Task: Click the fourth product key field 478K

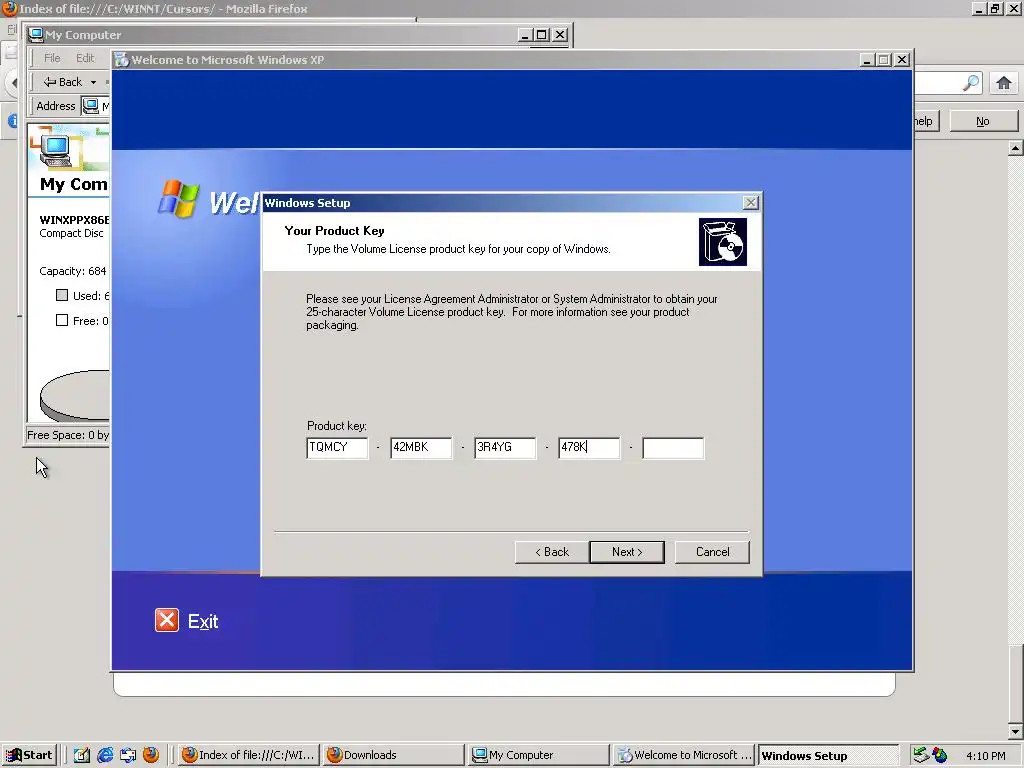Action: click(x=589, y=448)
